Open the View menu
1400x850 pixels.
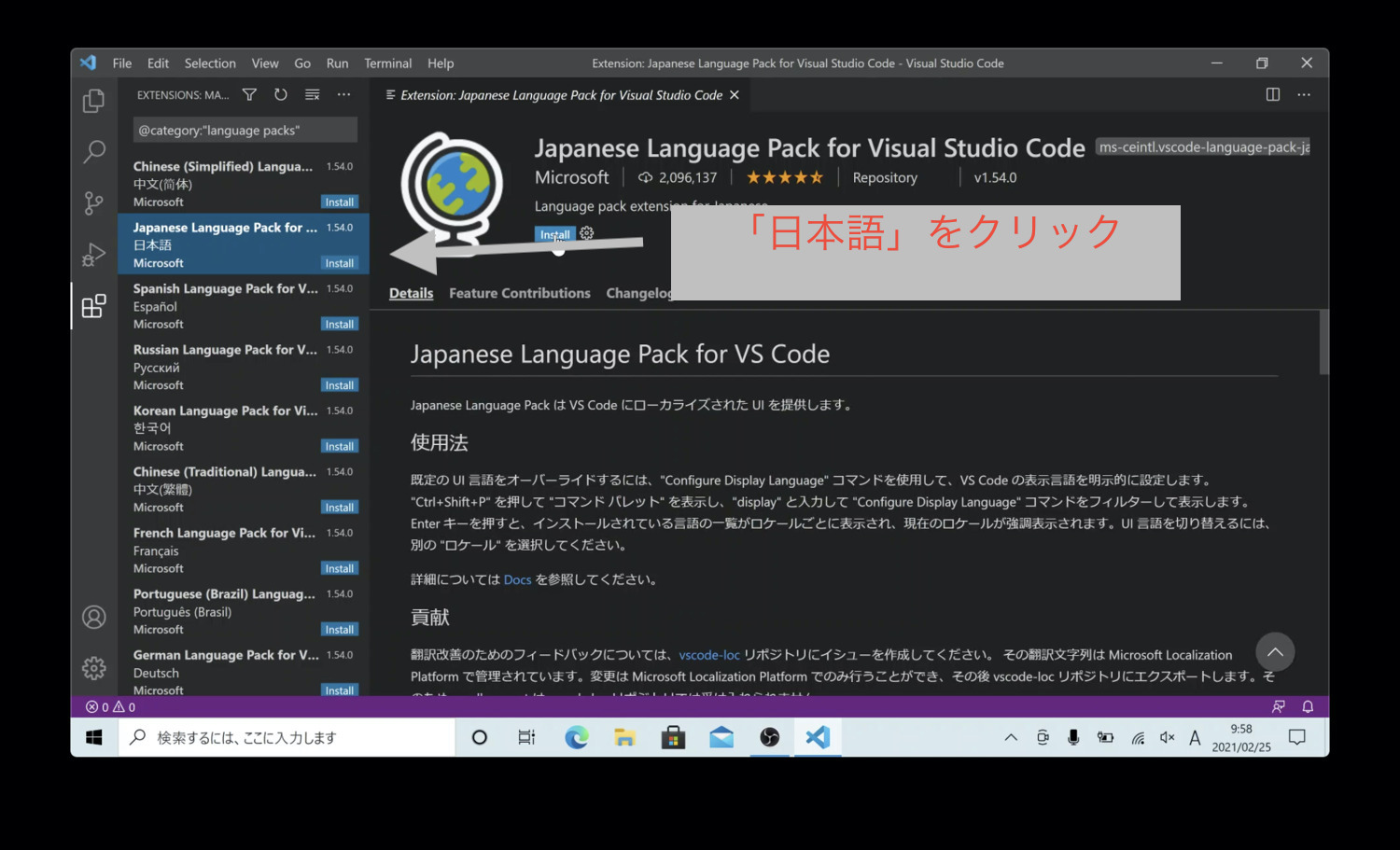(x=265, y=63)
